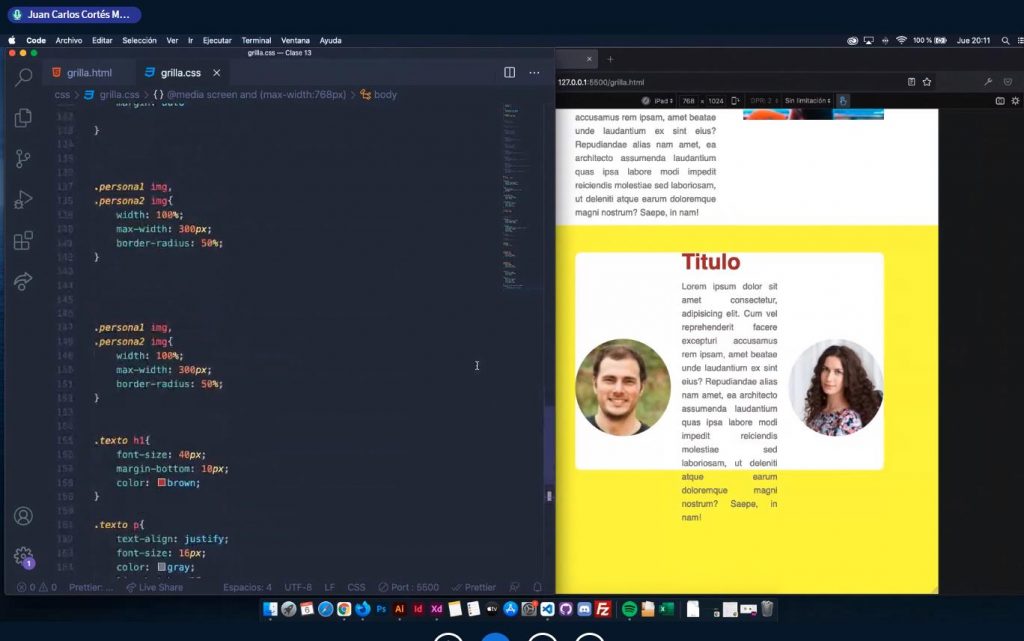Open responsive design mode settings gear
Screen dimensions: 1024x641
click(x=1016, y=101)
